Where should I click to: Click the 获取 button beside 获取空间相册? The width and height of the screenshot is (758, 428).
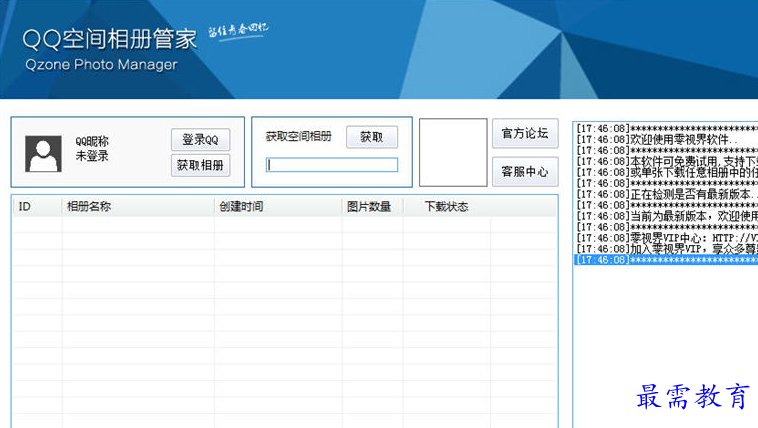(372, 137)
